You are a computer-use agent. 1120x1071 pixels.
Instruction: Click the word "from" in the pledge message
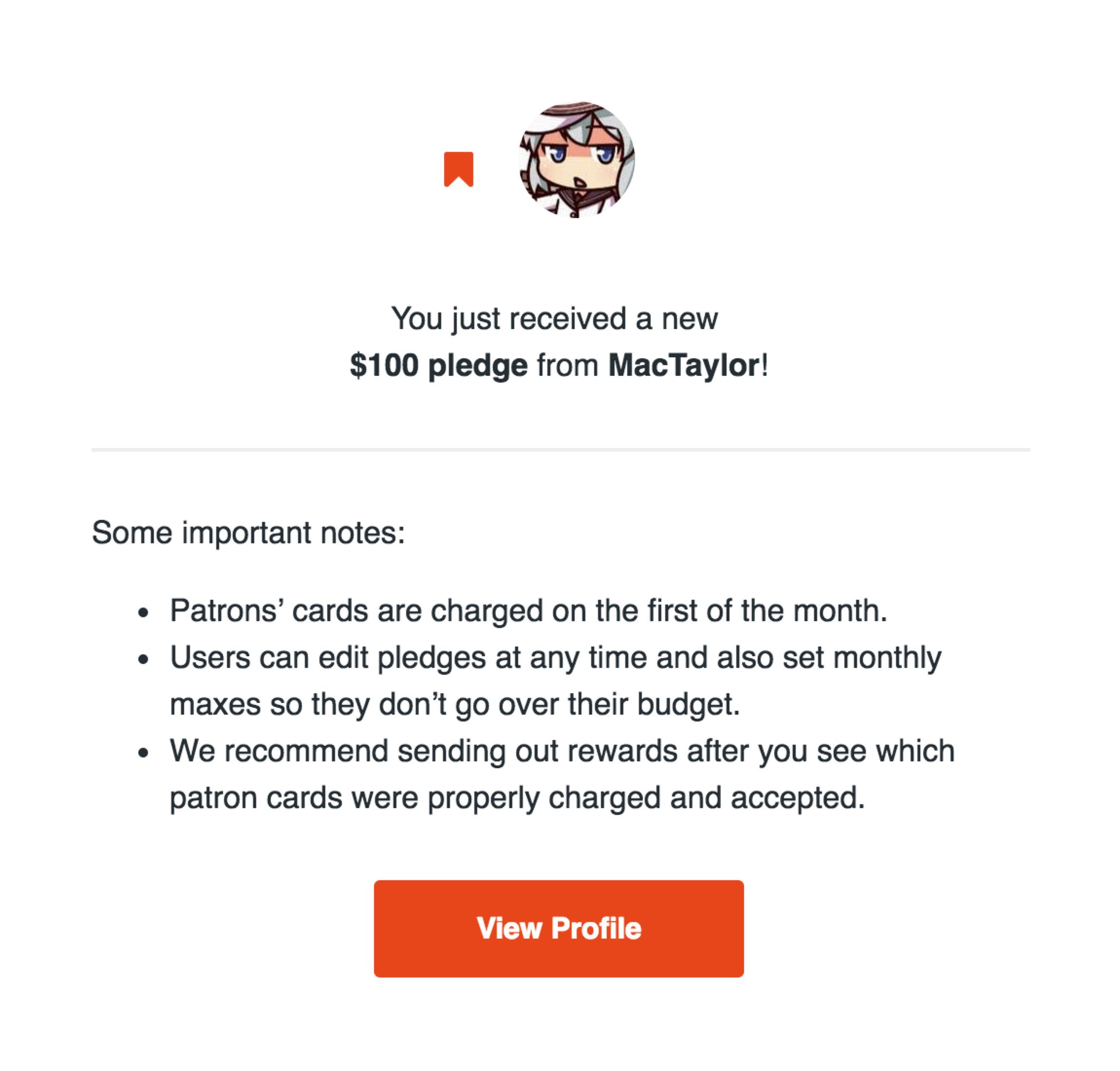(567, 366)
